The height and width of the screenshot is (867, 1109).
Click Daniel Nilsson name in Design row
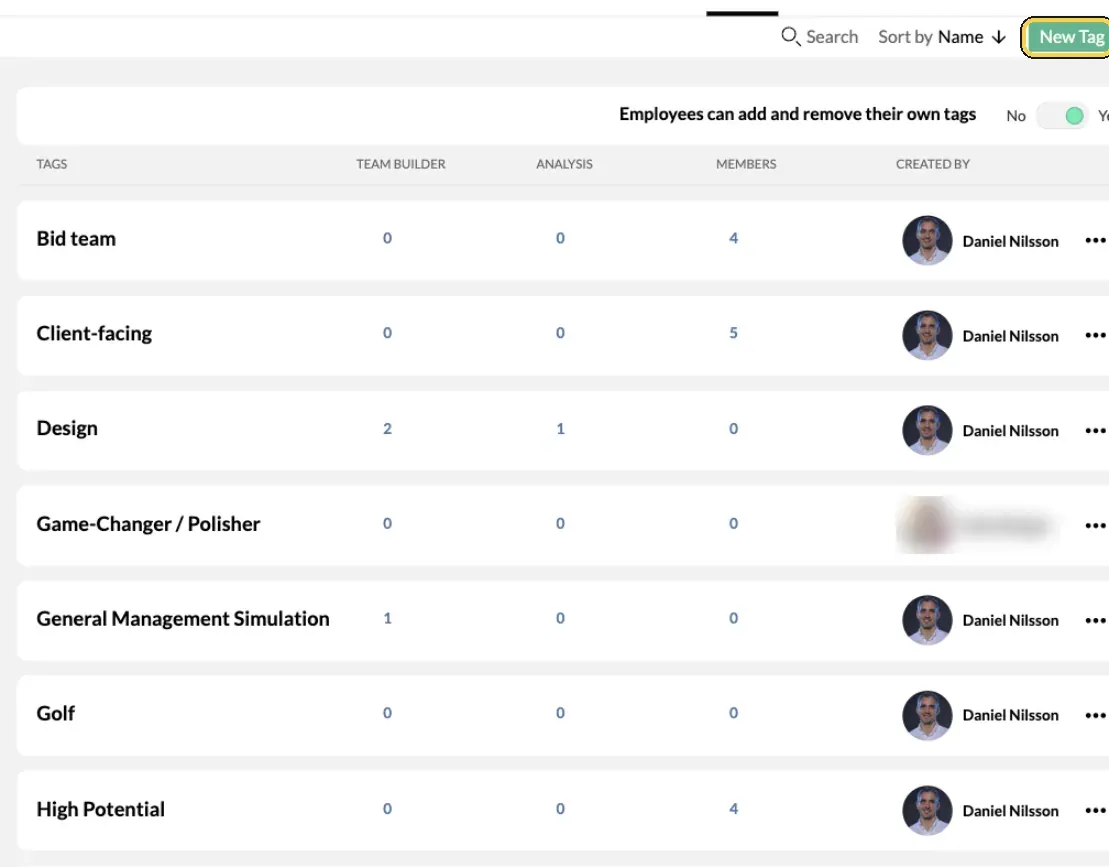[1011, 431]
